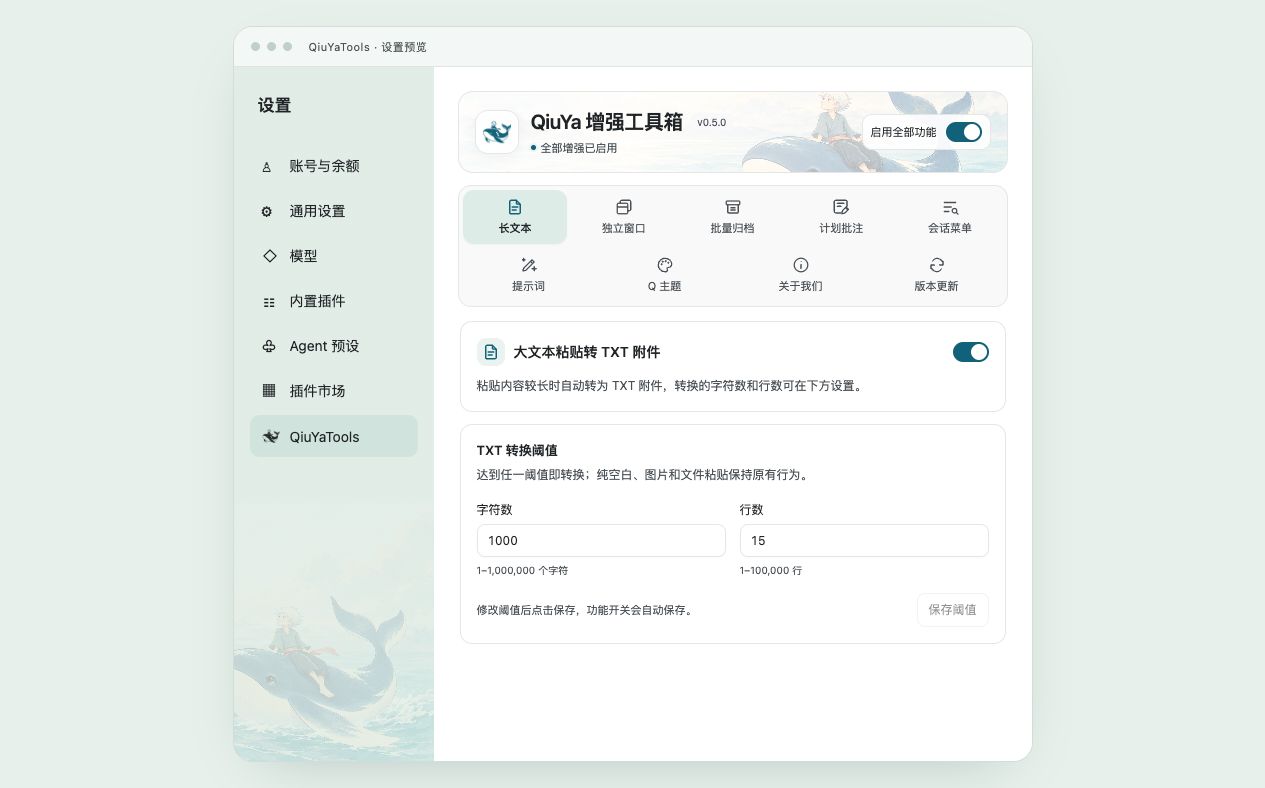Open 账号与余额 in the sidebar
Screen dimensions: 1265x788
coord(334,166)
